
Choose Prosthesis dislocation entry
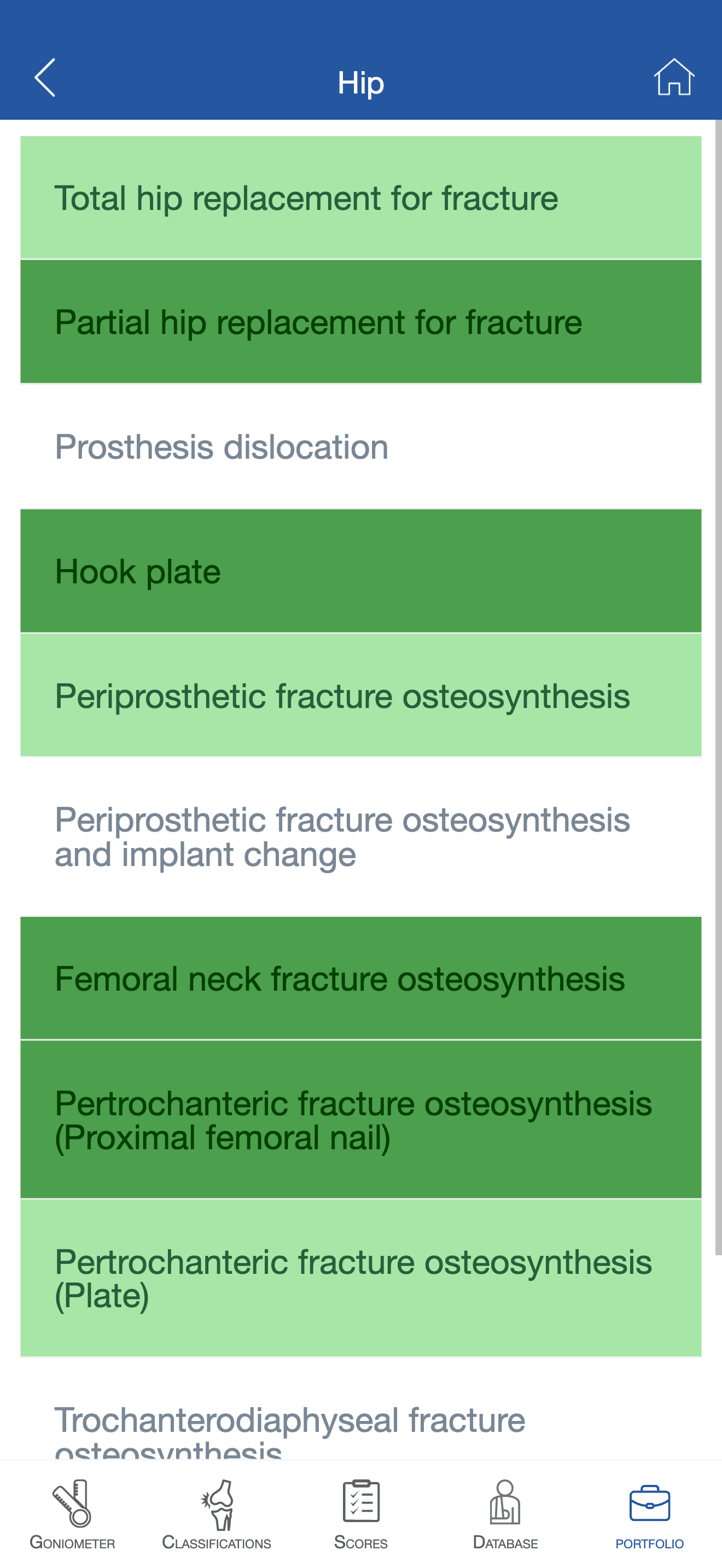[360, 447]
